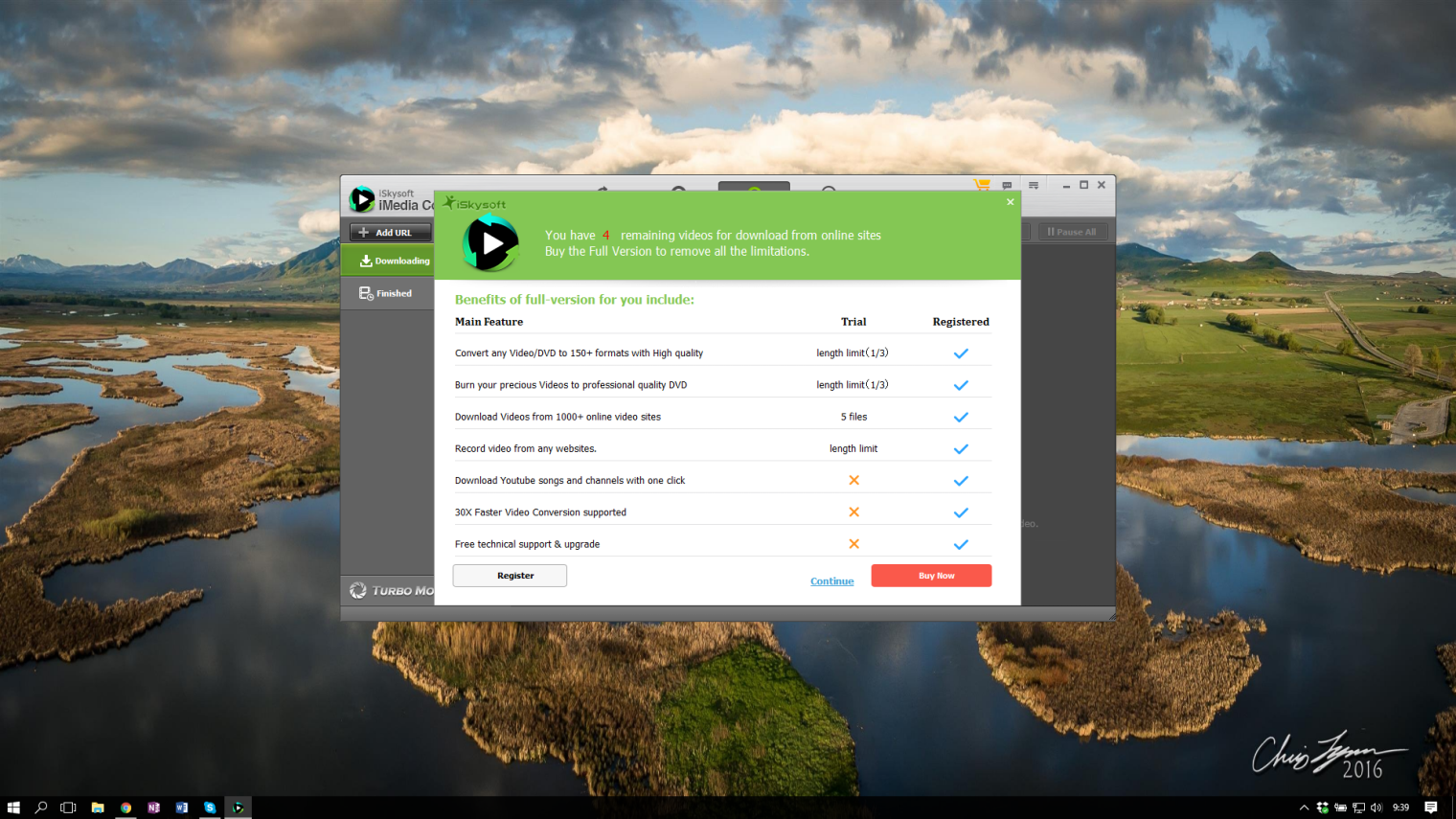The width and height of the screenshot is (1456, 819).
Task: Select 'Download Videos from 1000+ online video sites' text
Action: coord(557,417)
